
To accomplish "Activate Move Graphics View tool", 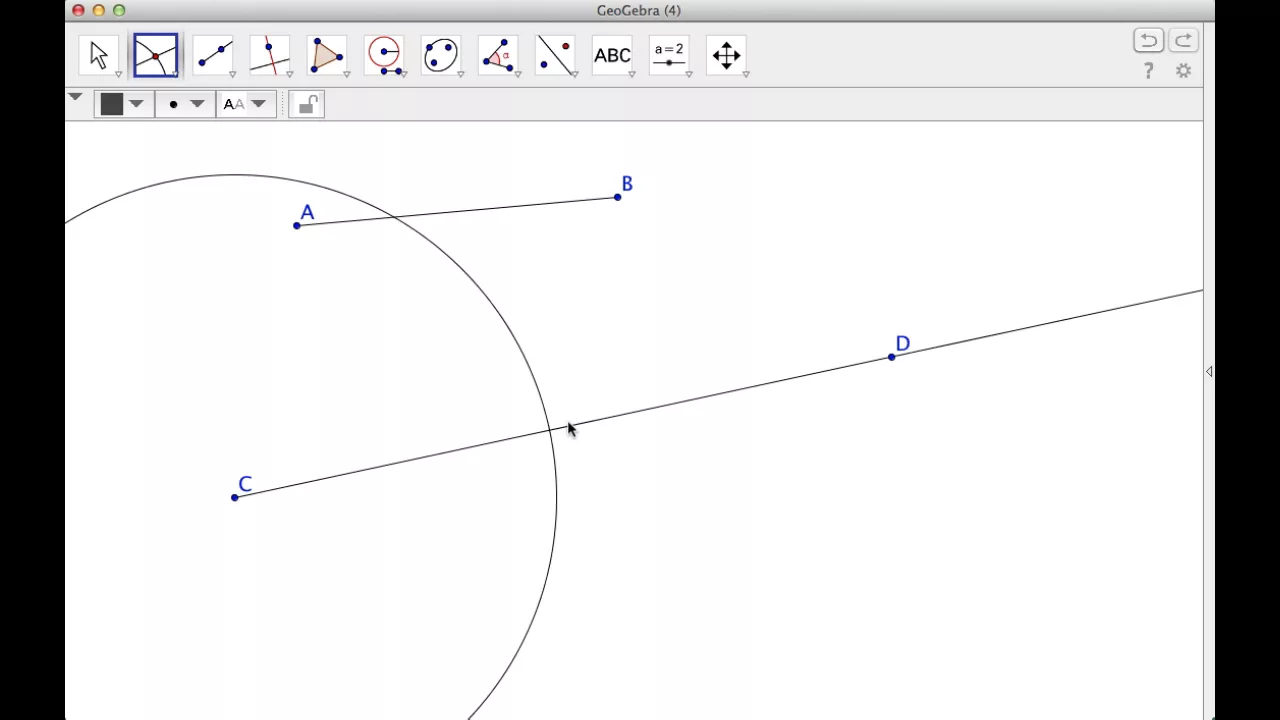I will [x=726, y=55].
